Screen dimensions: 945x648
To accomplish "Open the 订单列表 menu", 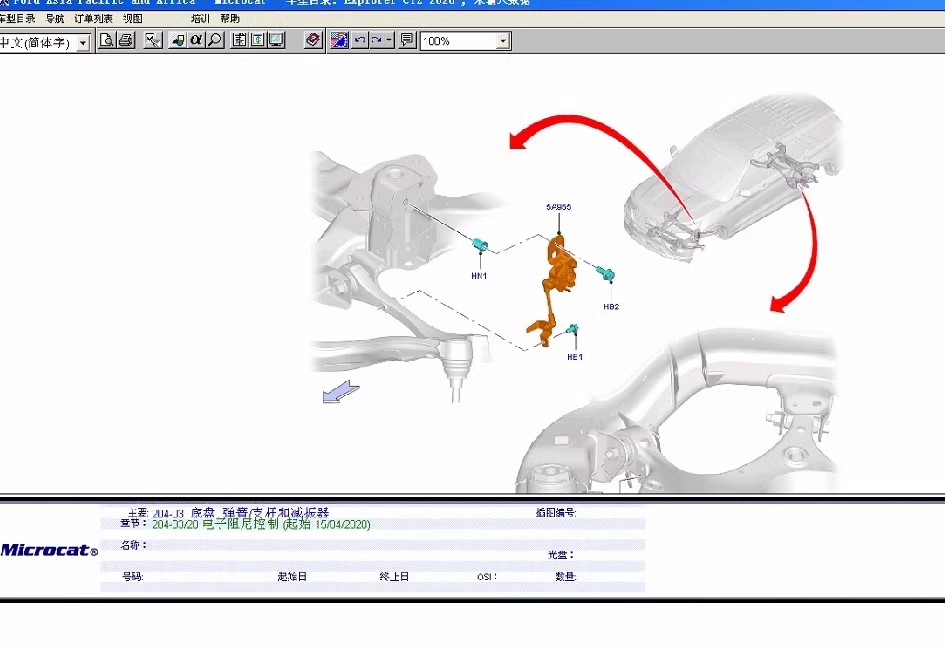I will 93,19.
